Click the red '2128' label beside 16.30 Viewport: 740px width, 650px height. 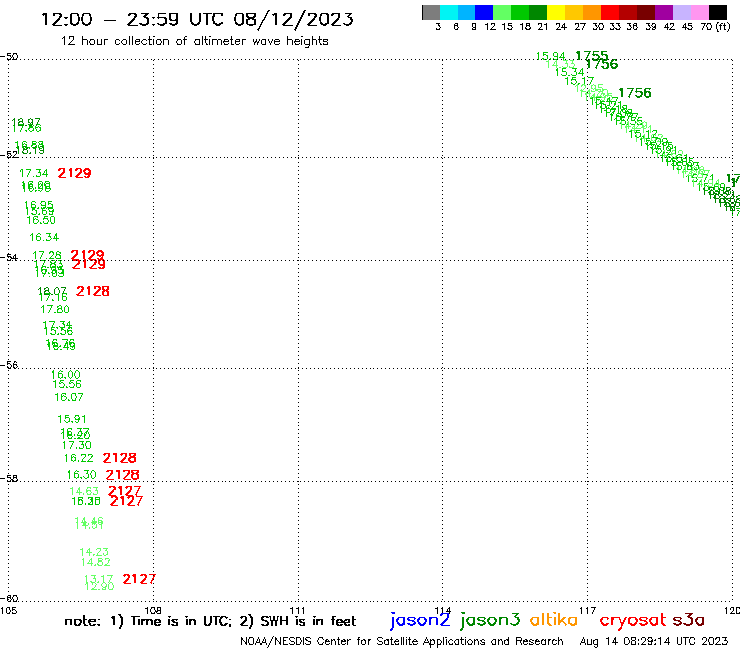pos(122,474)
